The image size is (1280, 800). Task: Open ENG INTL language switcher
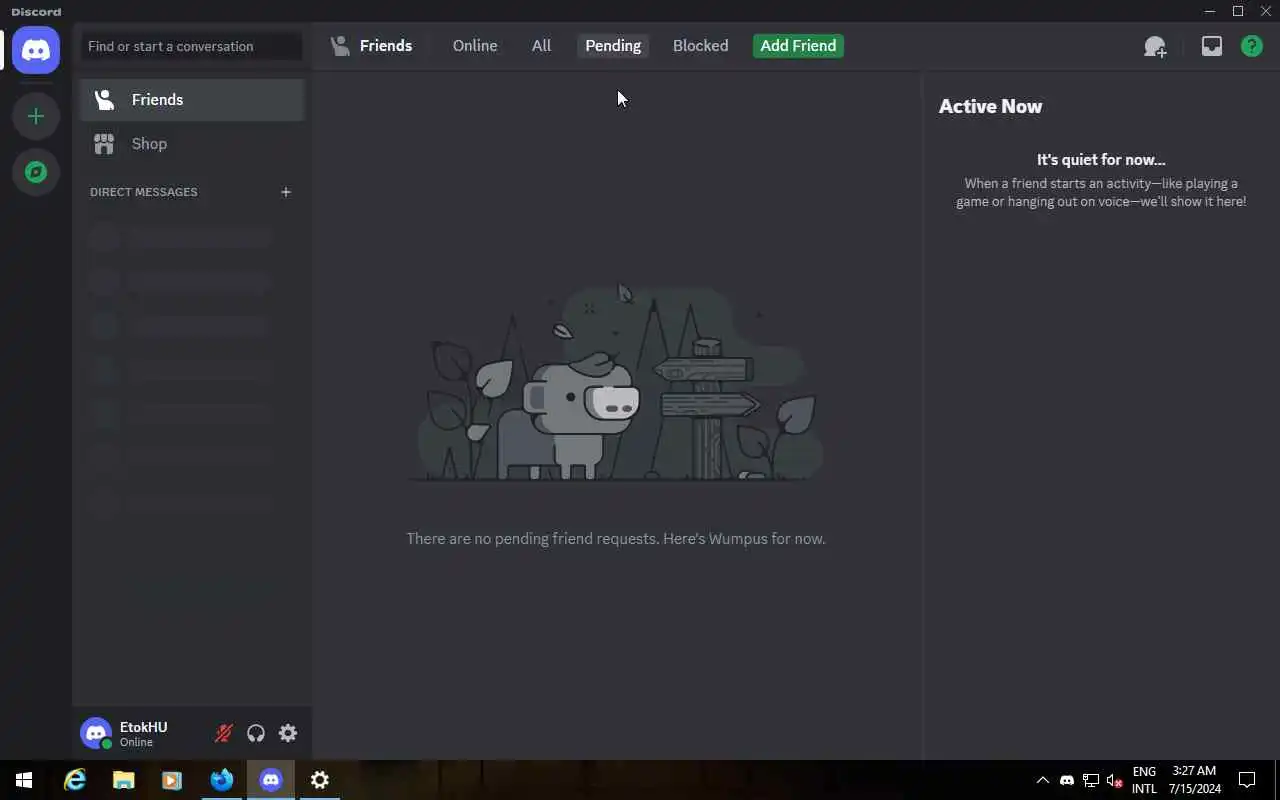click(x=1144, y=780)
